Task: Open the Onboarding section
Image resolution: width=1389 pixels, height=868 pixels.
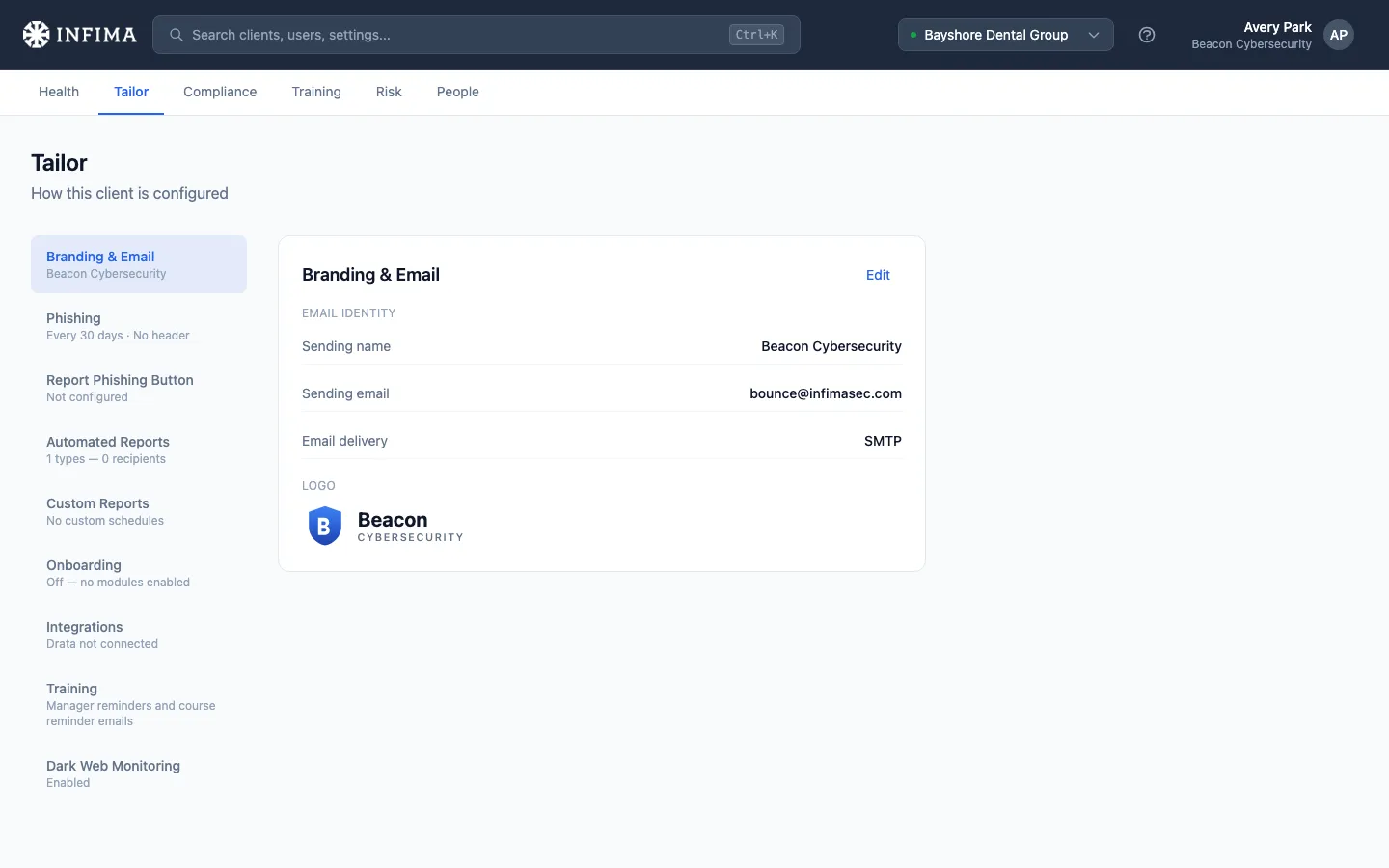Action: coord(139,573)
